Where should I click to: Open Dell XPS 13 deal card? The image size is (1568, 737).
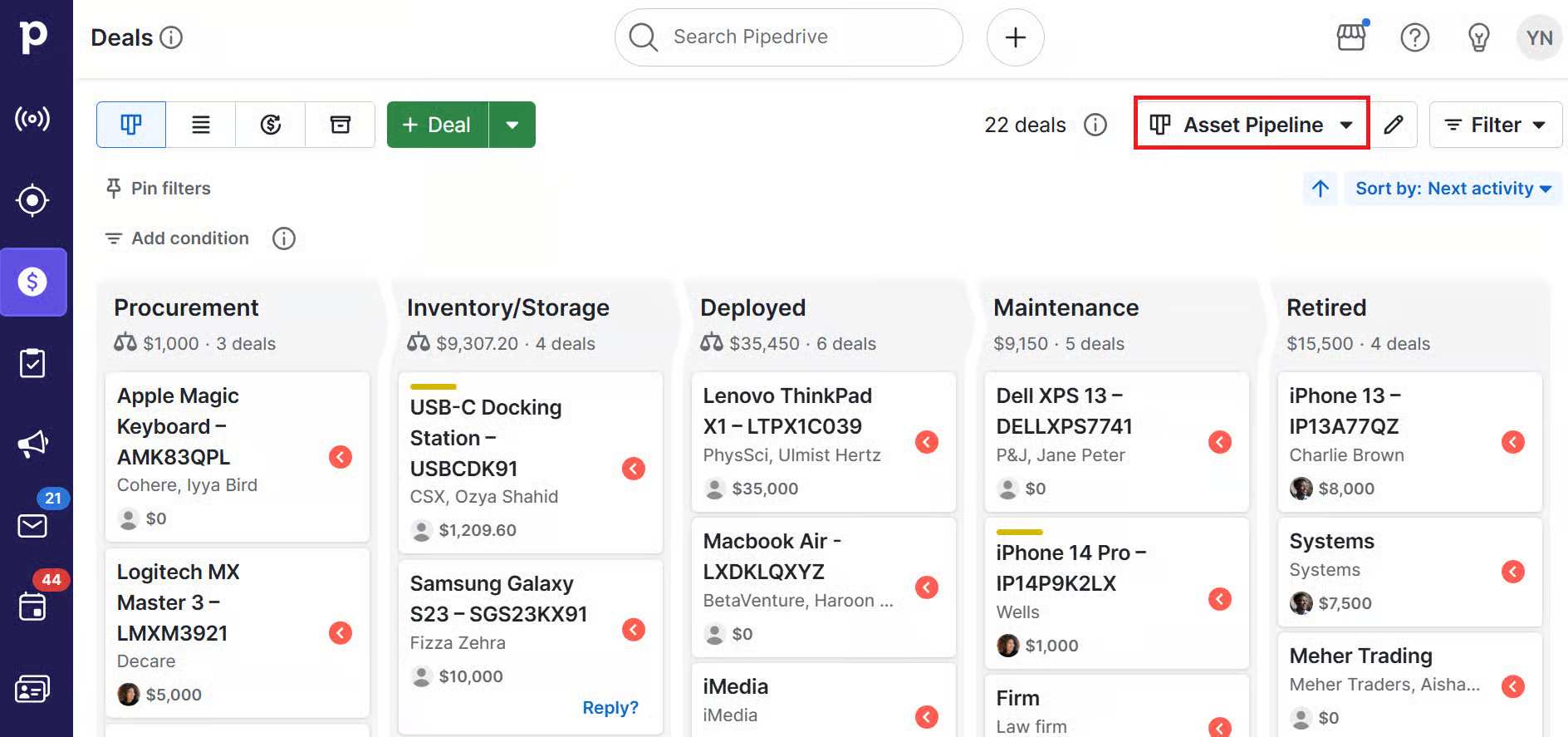click(1117, 442)
